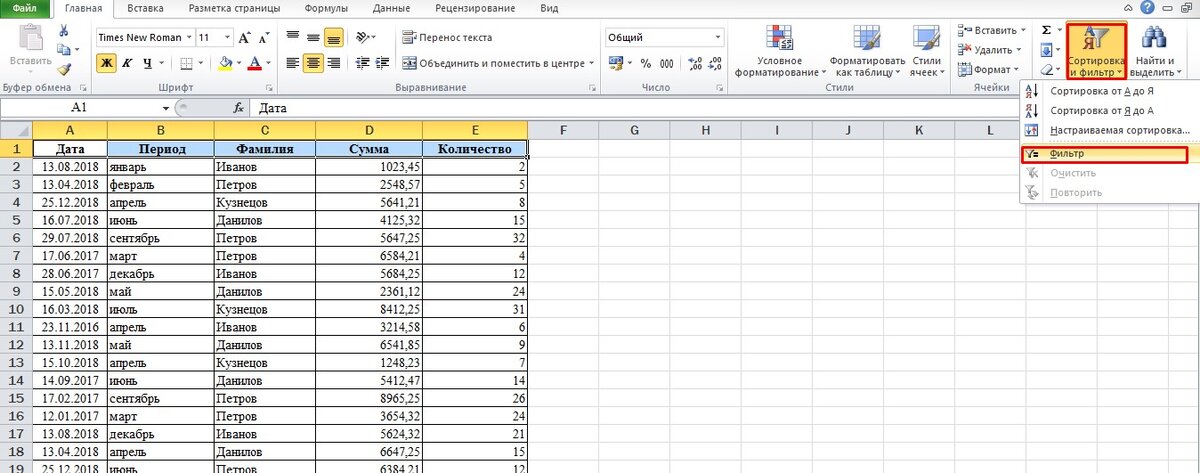Increase the cell indent
This screenshot has height=473, width=1200.
pos(382,63)
